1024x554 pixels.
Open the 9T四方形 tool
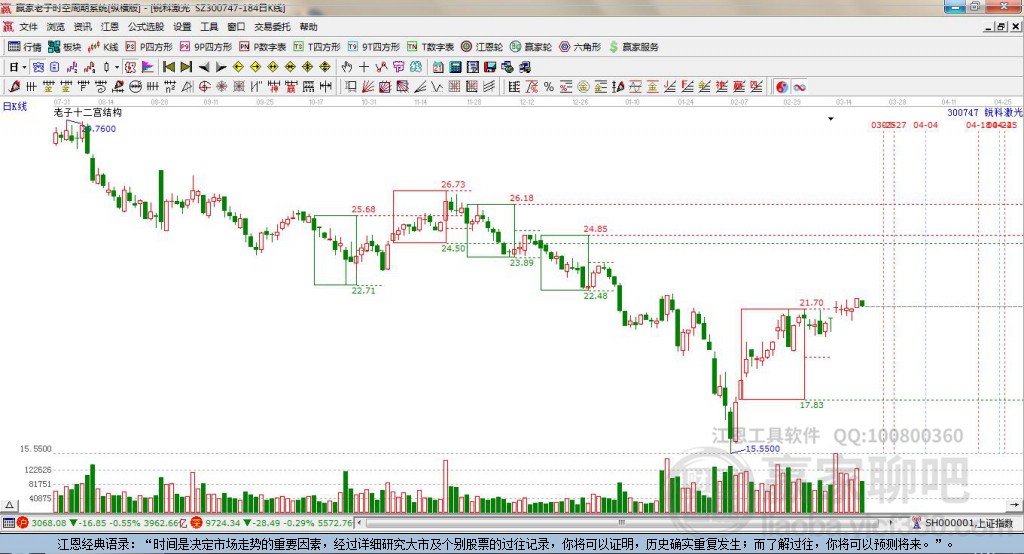374,47
